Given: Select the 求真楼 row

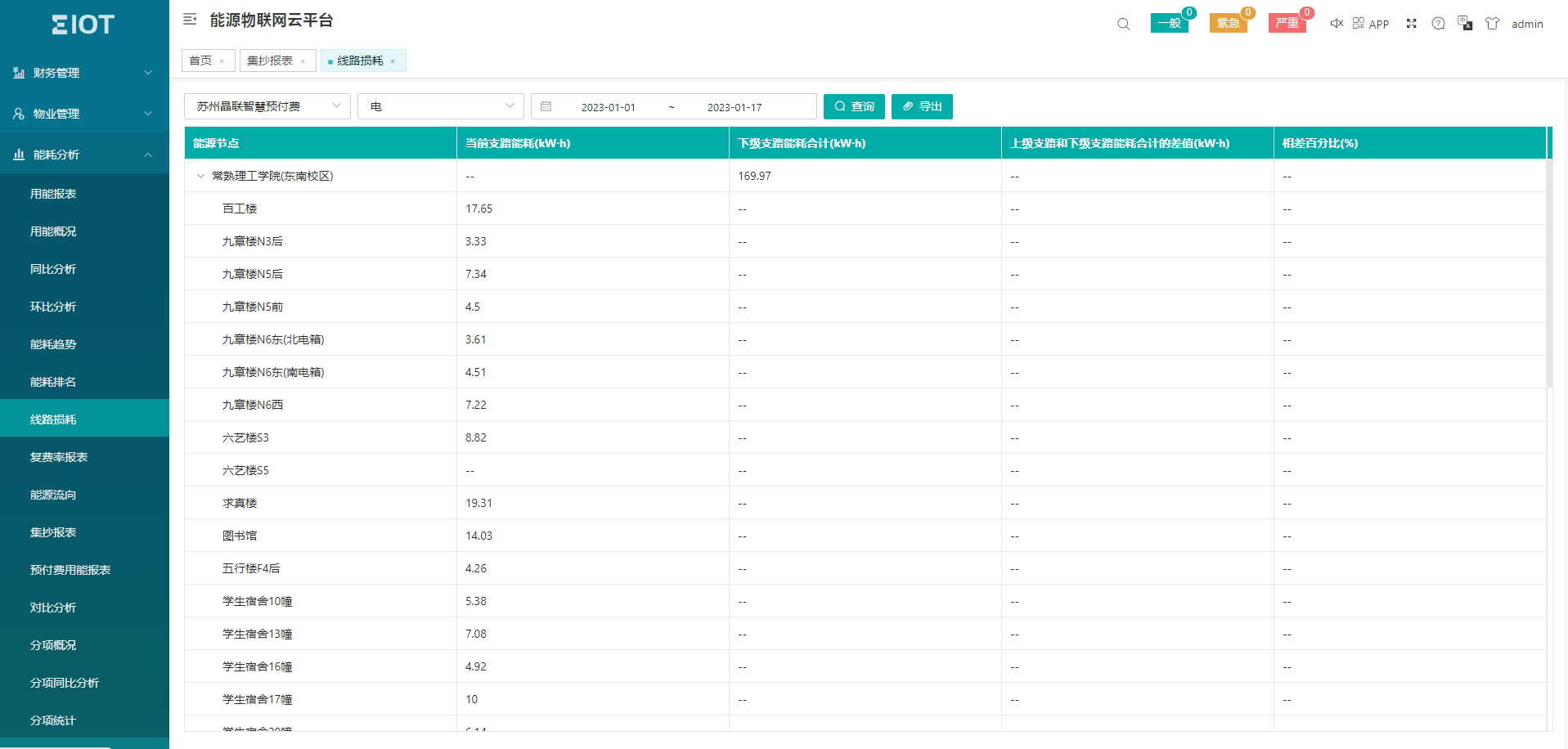Looking at the screenshot, I should click(865, 503).
